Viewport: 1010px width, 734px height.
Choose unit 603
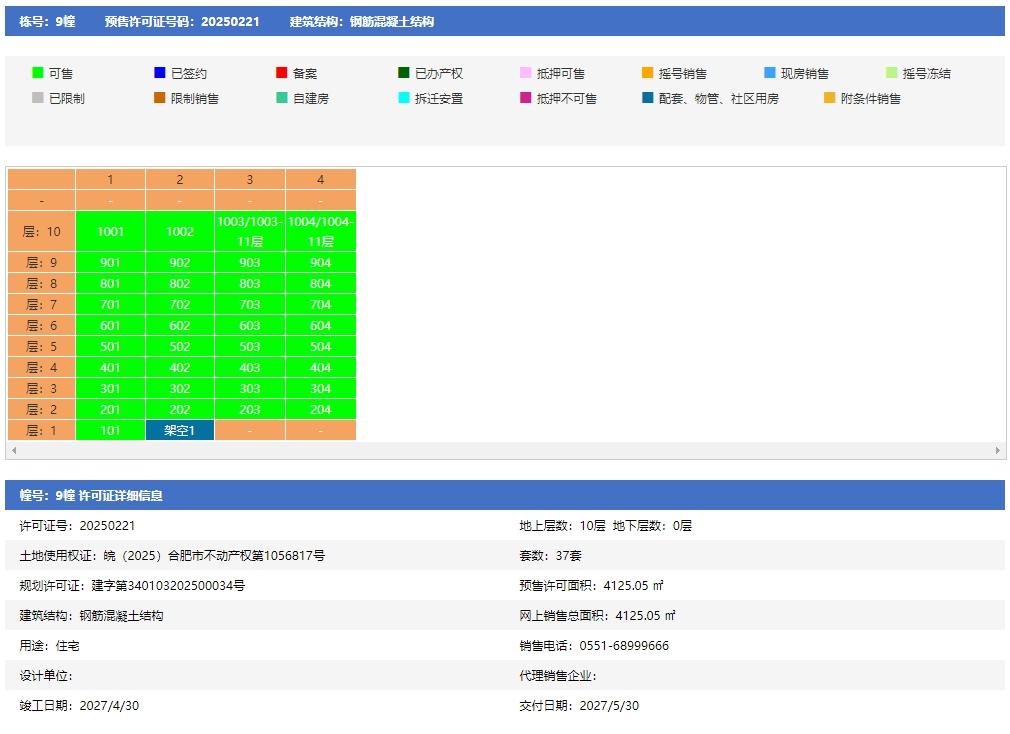pyautogui.click(x=250, y=326)
